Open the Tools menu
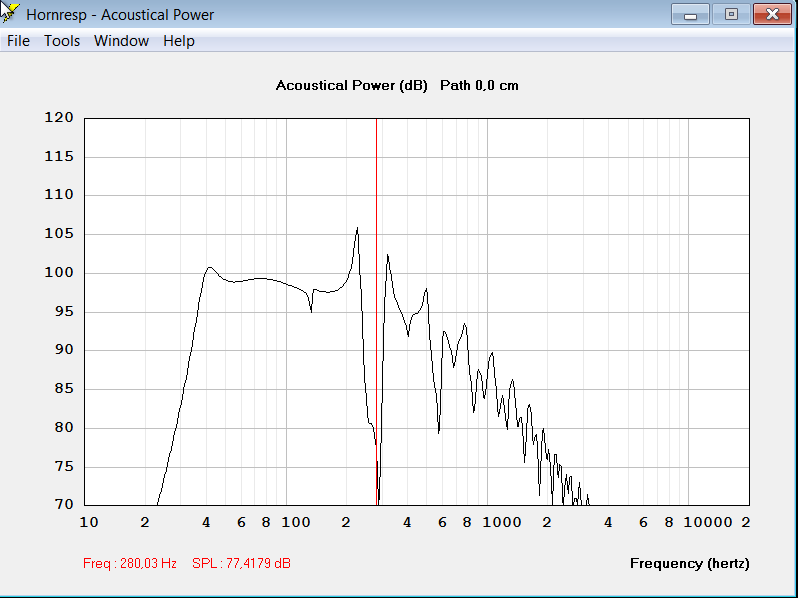The height and width of the screenshot is (598, 798). (62, 41)
